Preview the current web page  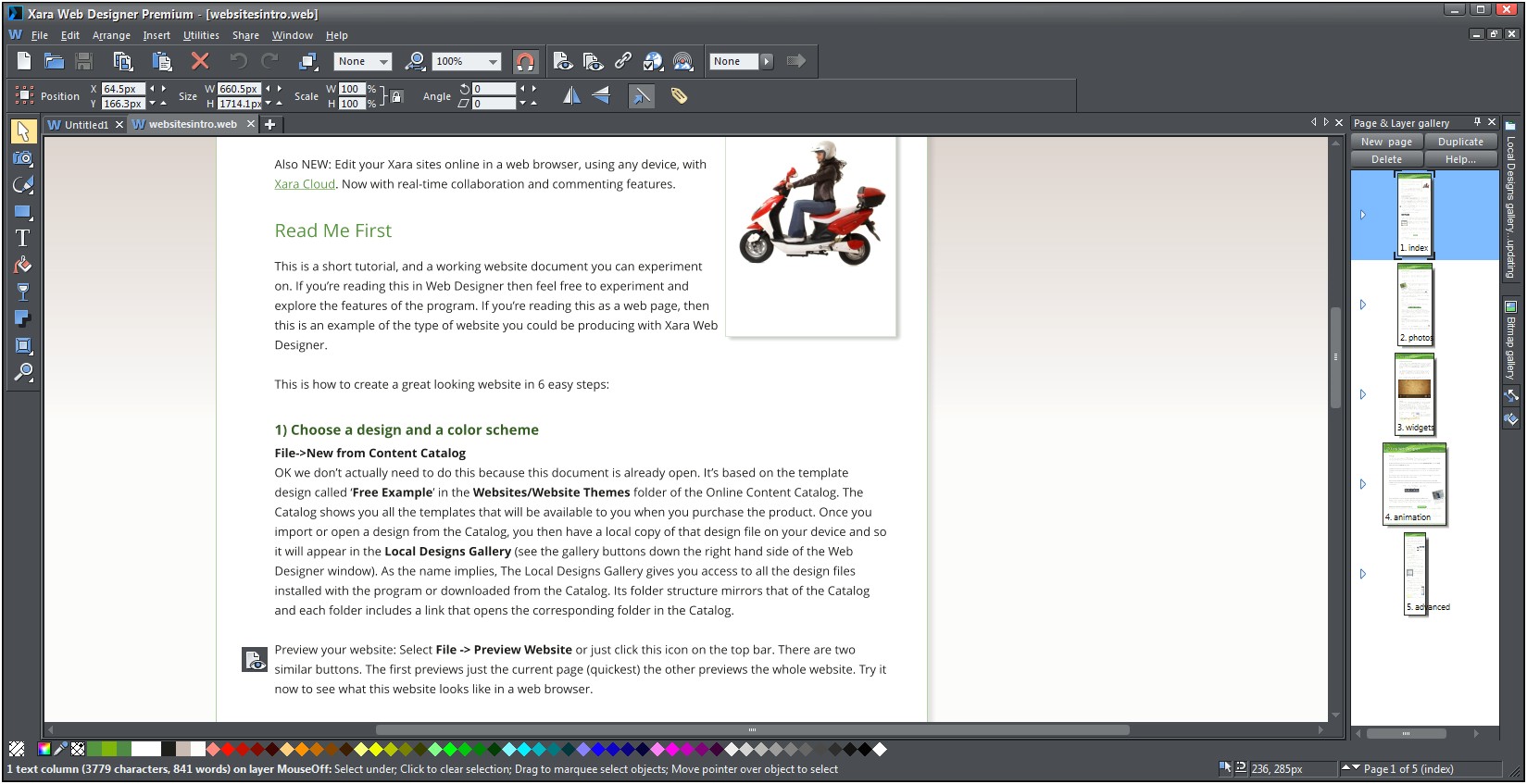pyautogui.click(x=563, y=61)
